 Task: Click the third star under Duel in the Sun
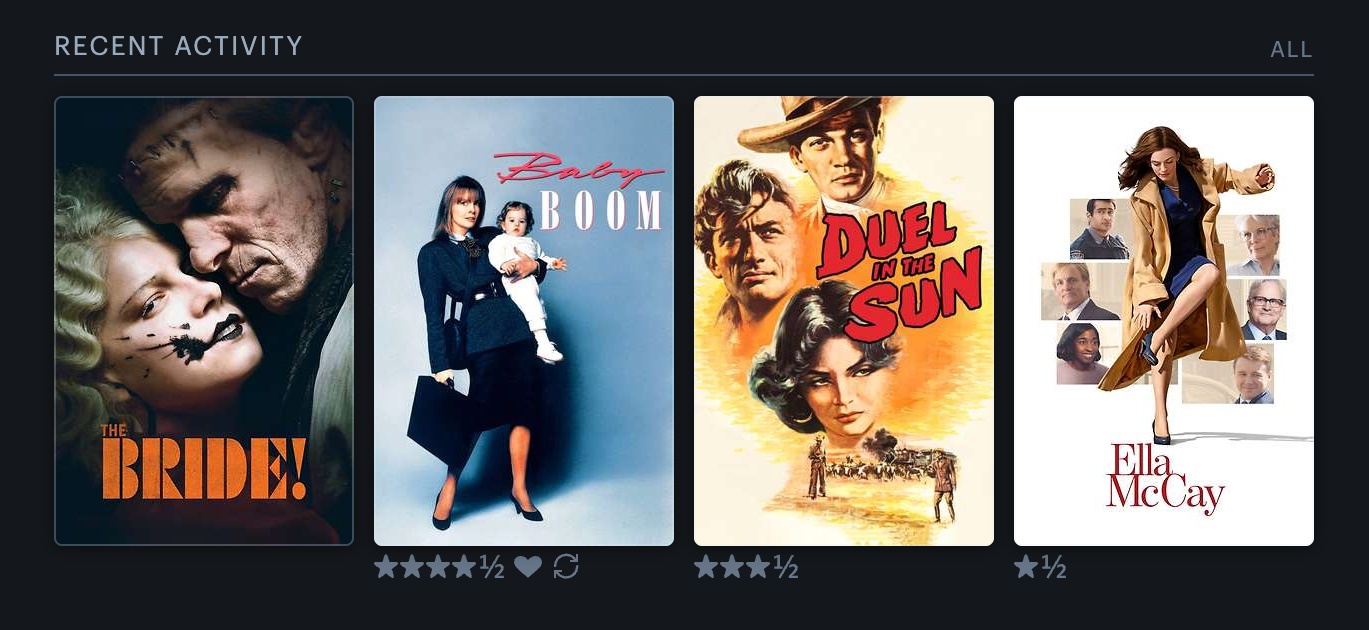758,568
